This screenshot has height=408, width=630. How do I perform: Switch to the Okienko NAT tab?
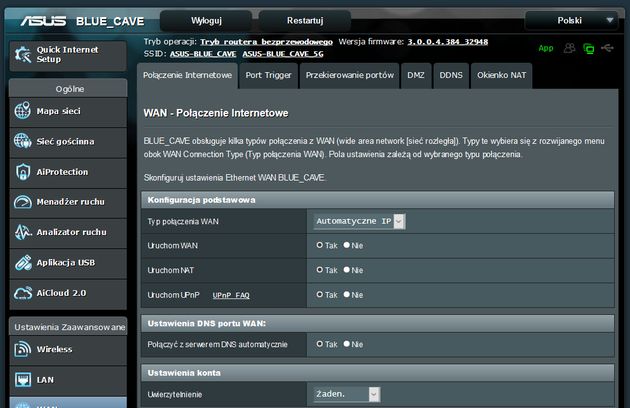(x=501, y=75)
